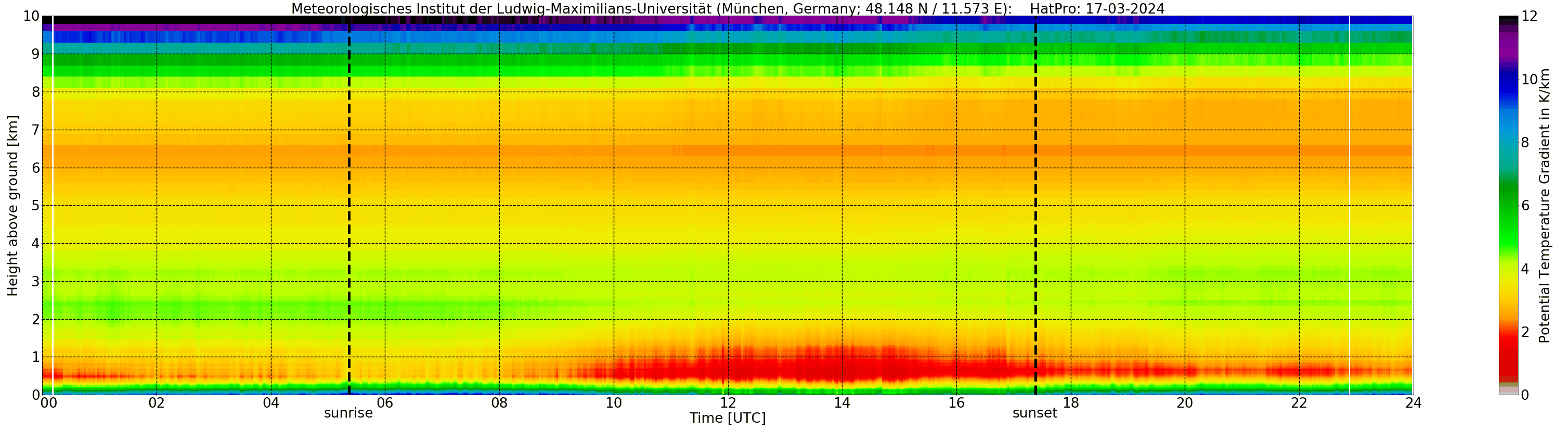1568x429 pixels.
Task: Click the y-axis tick label '7'
Action: coord(35,130)
